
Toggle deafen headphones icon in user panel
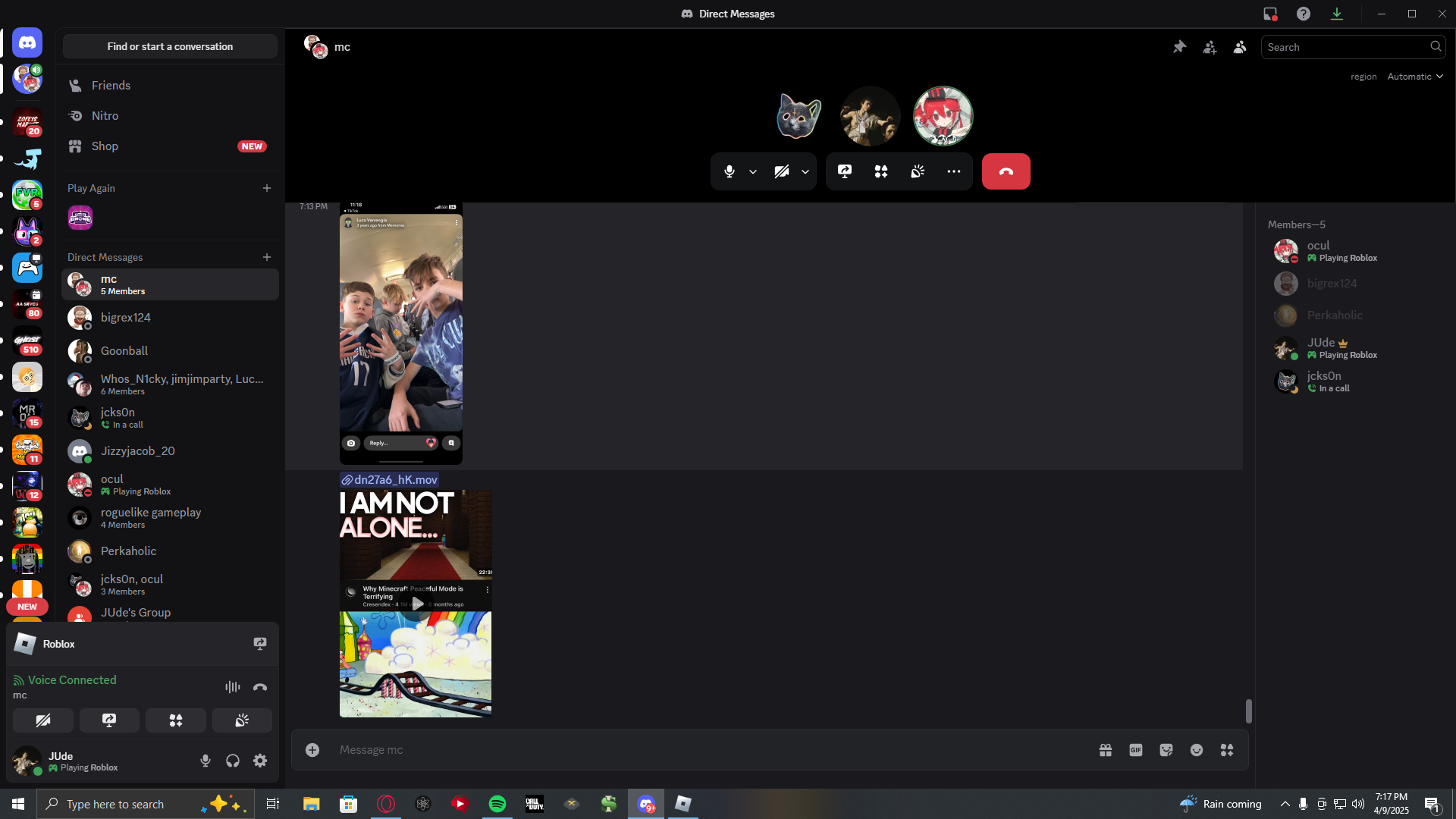click(x=233, y=761)
